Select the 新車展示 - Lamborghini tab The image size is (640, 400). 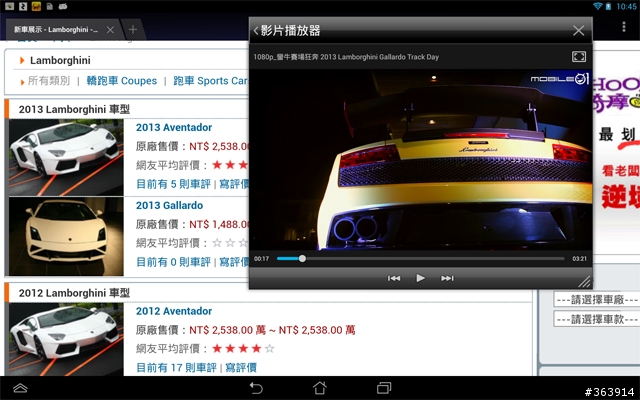click(56, 29)
